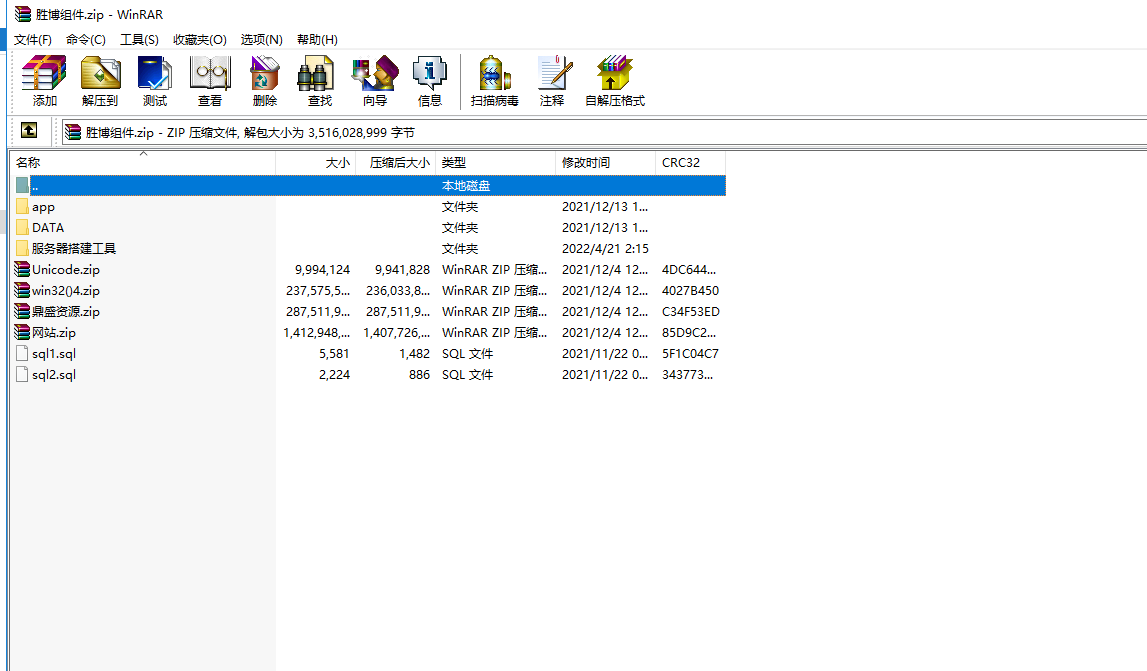Open the Favorites (收藏夹) menu
Screen dimensions: 1147x671
[199, 40]
